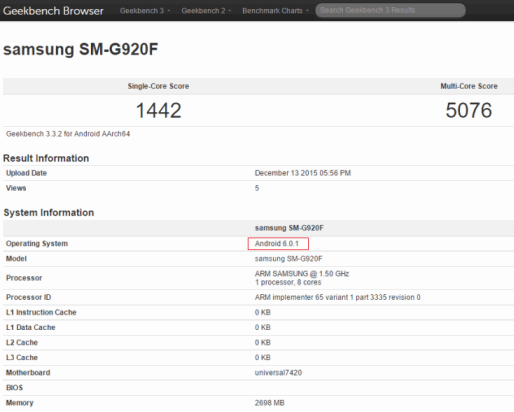The width and height of the screenshot is (514, 412).
Task: Click the Single-Core Score value 1442
Action: click(159, 110)
